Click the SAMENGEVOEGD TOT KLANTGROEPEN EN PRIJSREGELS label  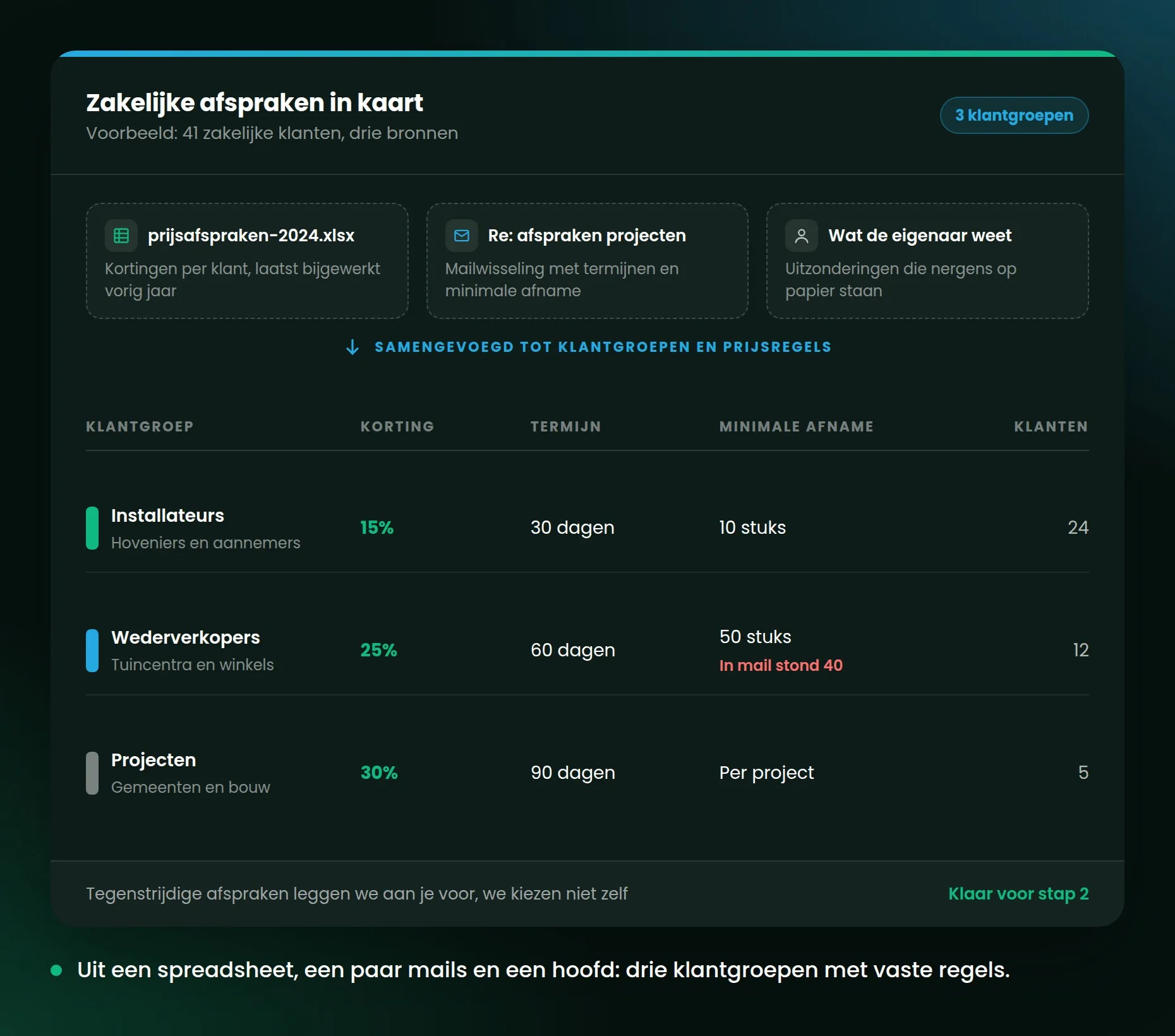pos(603,347)
